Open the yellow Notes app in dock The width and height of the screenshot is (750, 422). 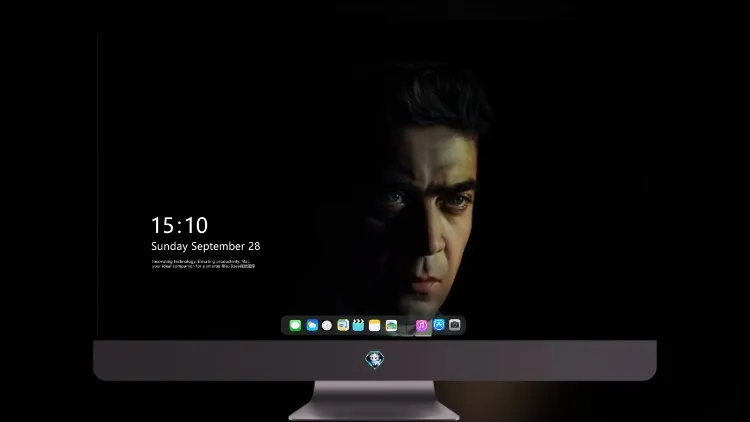(x=375, y=325)
